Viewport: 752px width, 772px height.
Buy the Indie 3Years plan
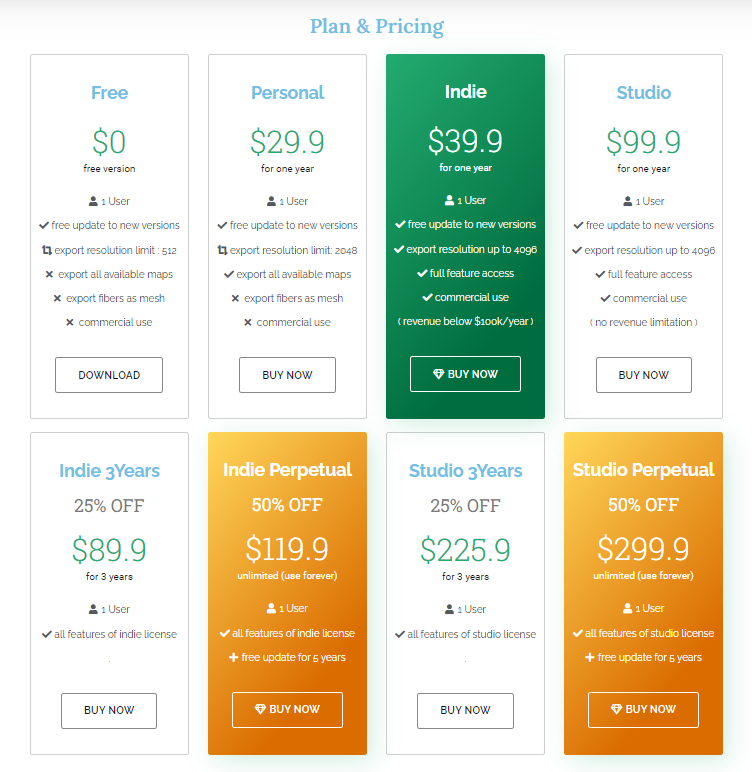[x=109, y=710]
